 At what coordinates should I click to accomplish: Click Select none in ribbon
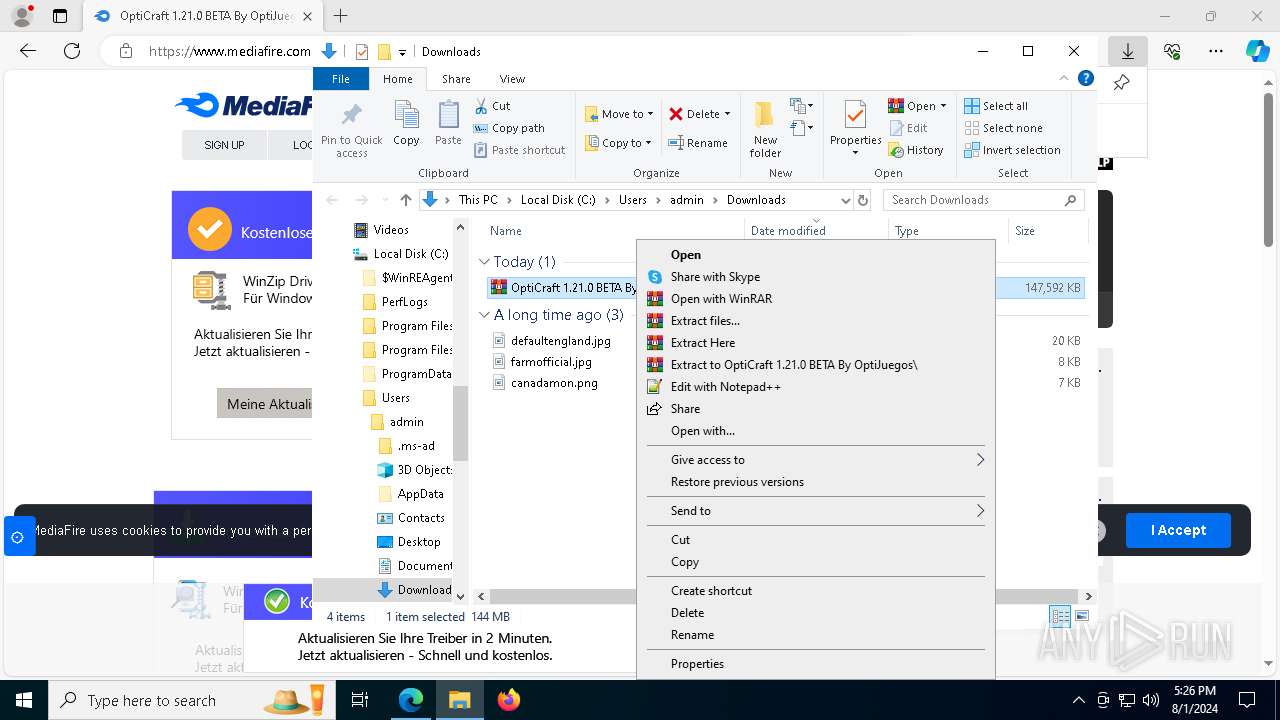1003,128
